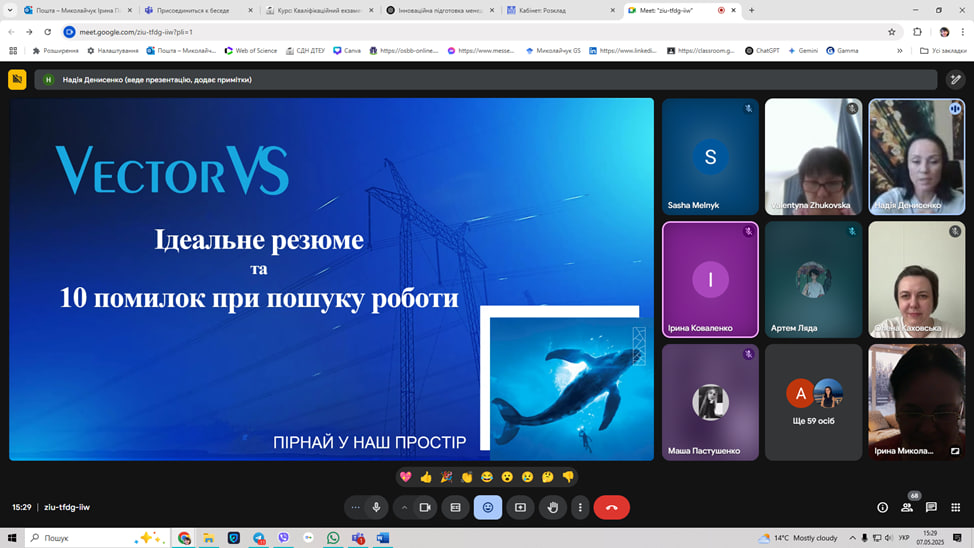Toggle the emoji reactions panel button
Viewport: 974px width, 548px height.
tap(488, 508)
